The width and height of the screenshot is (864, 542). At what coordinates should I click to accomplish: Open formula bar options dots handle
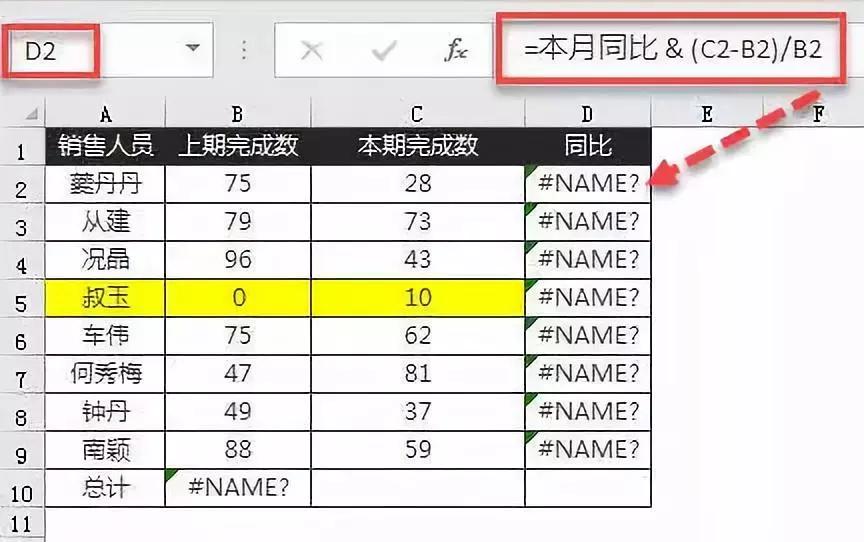(x=244, y=50)
